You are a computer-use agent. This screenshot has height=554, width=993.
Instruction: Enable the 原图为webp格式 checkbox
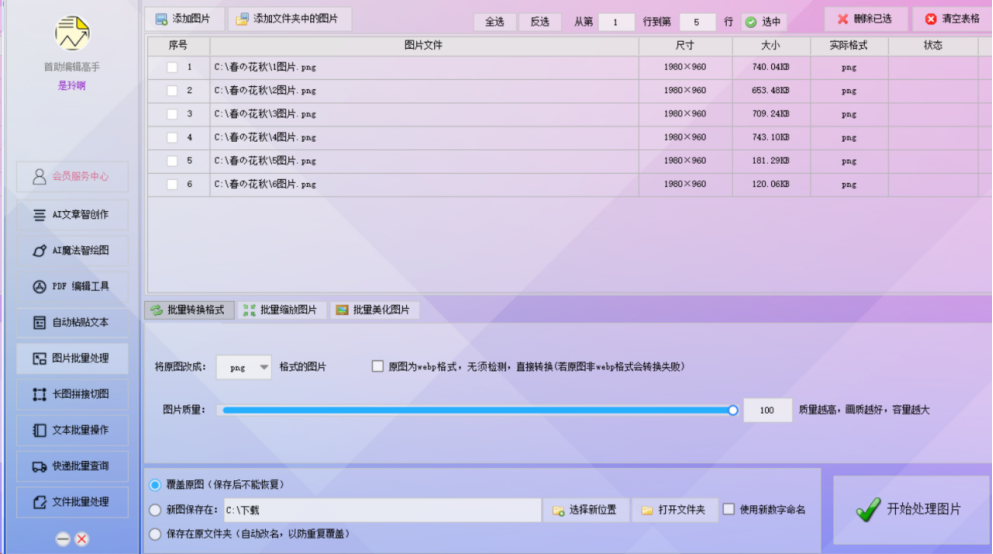pyautogui.click(x=377, y=367)
